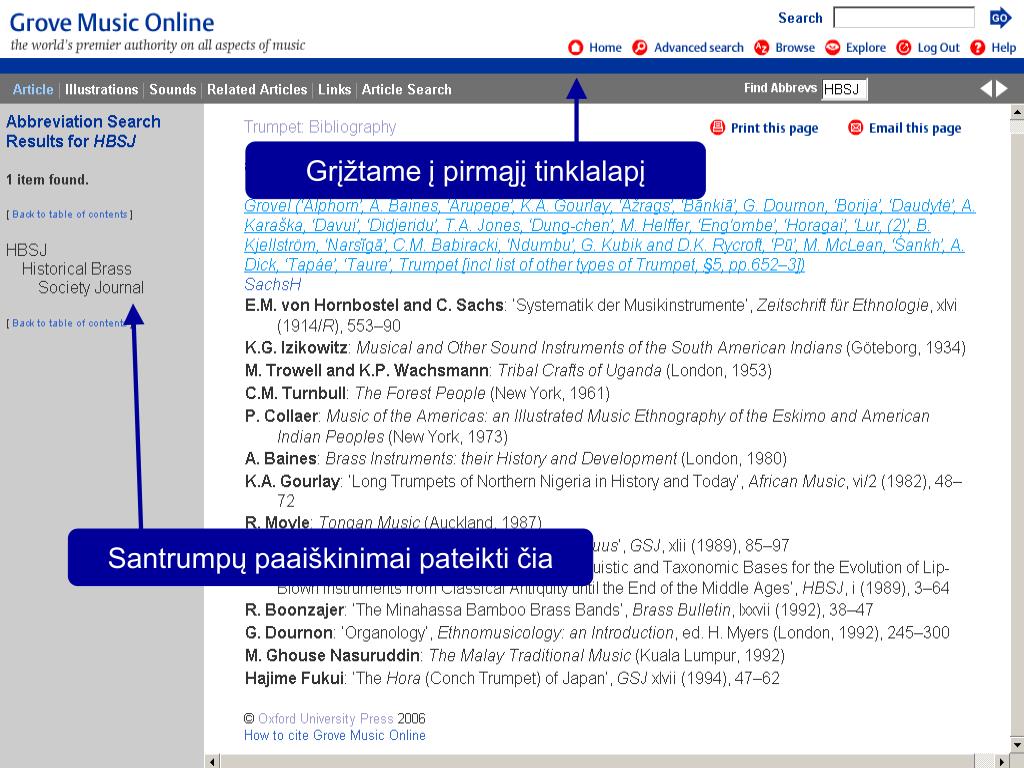Click the SachsH abbreviation link
This screenshot has width=1024, height=768.
(x=272, y=284)
